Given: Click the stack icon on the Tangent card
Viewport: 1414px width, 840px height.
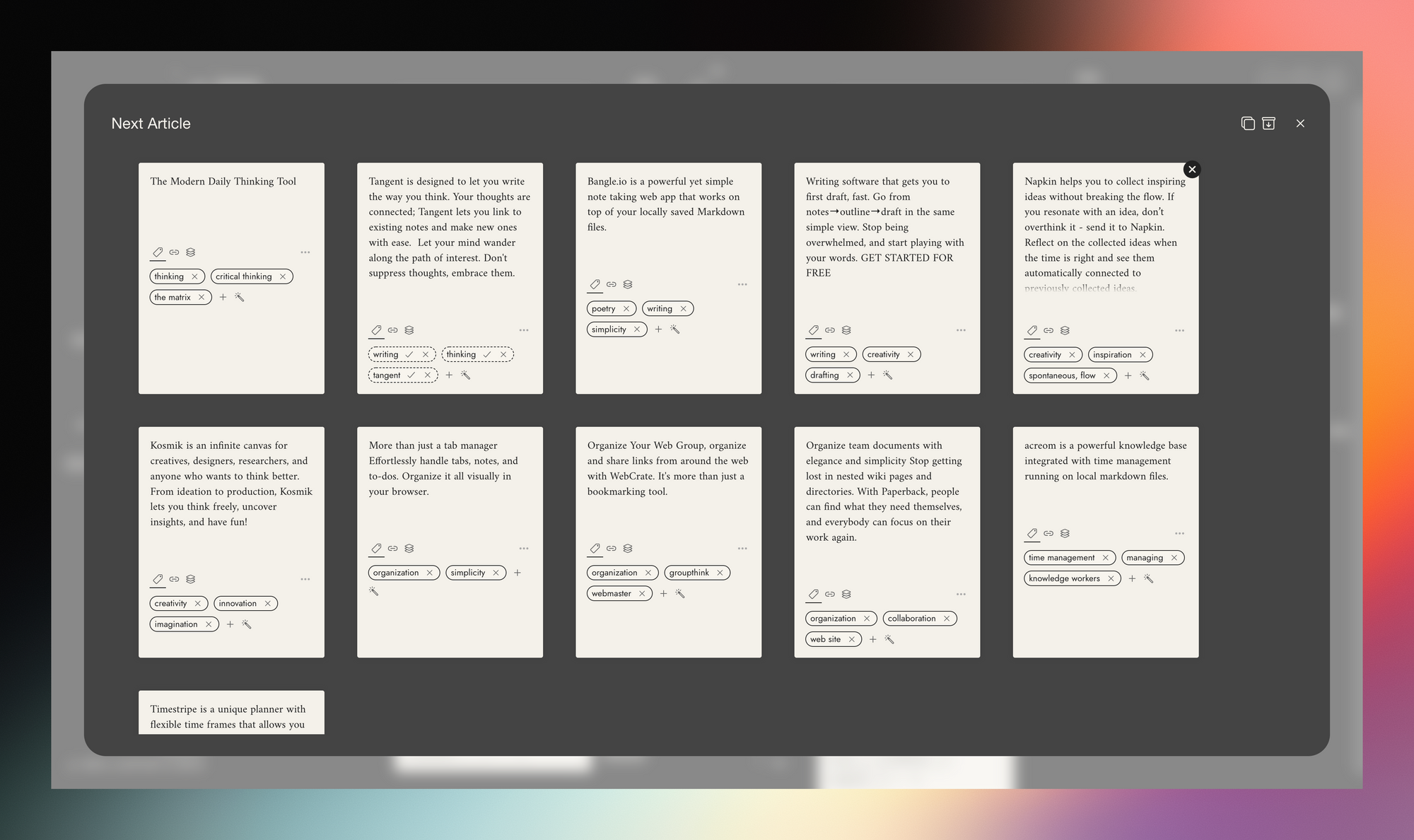Looking at the screenshot, I should (x=409, y=330).
